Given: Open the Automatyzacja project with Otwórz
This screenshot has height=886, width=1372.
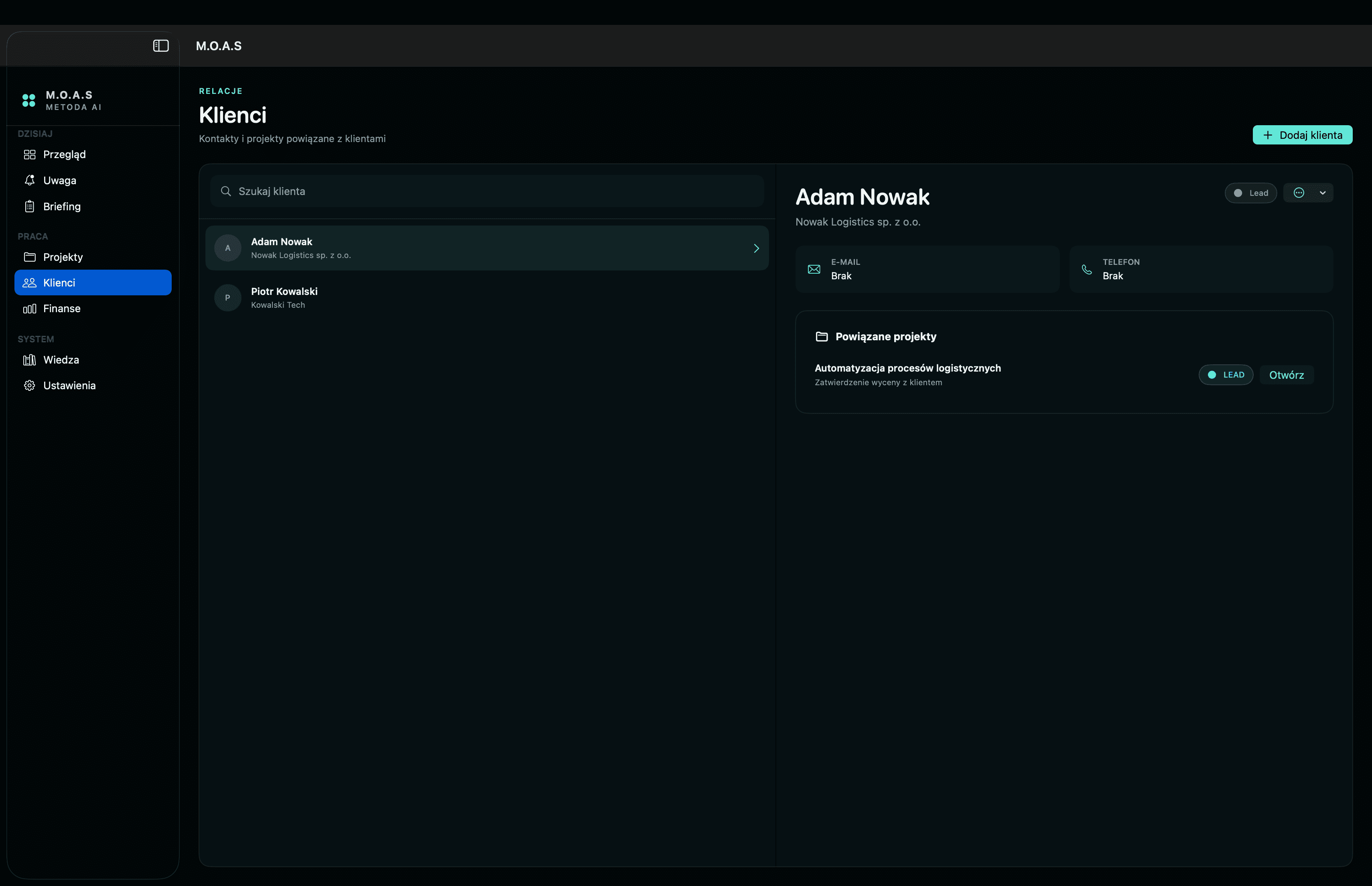Looking at the screenshot, I should pos(1287,374).
